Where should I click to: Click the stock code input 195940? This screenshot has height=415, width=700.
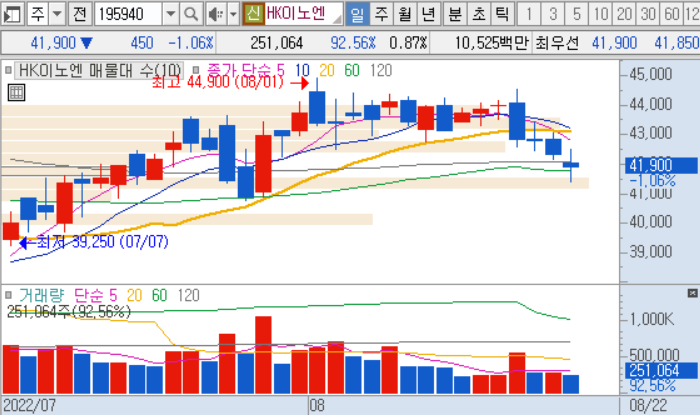click(128, 14)
